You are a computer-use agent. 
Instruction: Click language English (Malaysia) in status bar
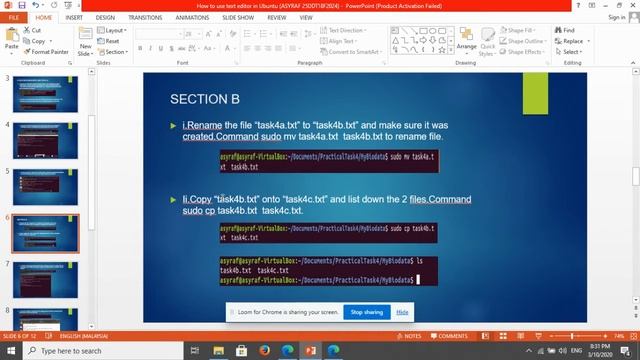point(84,336)
